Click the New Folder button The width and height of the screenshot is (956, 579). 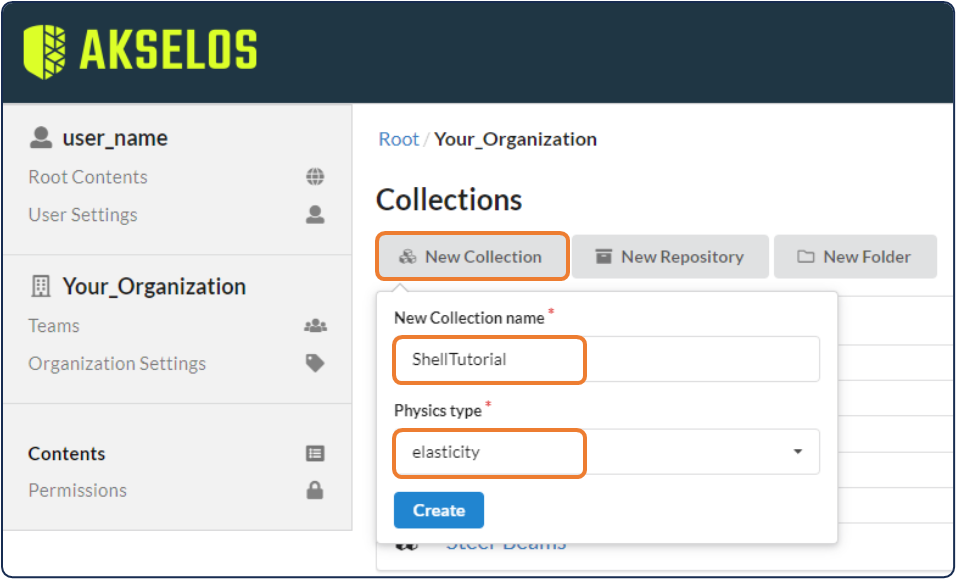point(855,257)
